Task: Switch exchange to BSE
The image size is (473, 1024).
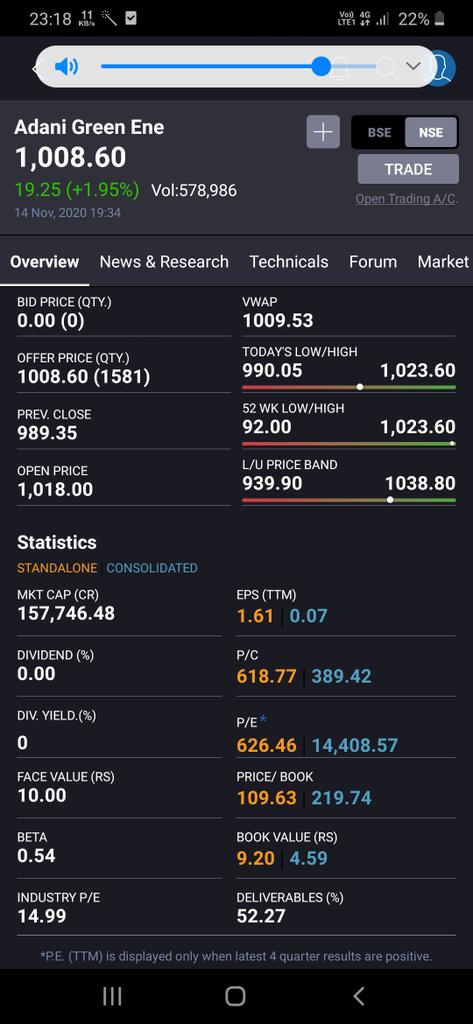Action: [379, 133]
